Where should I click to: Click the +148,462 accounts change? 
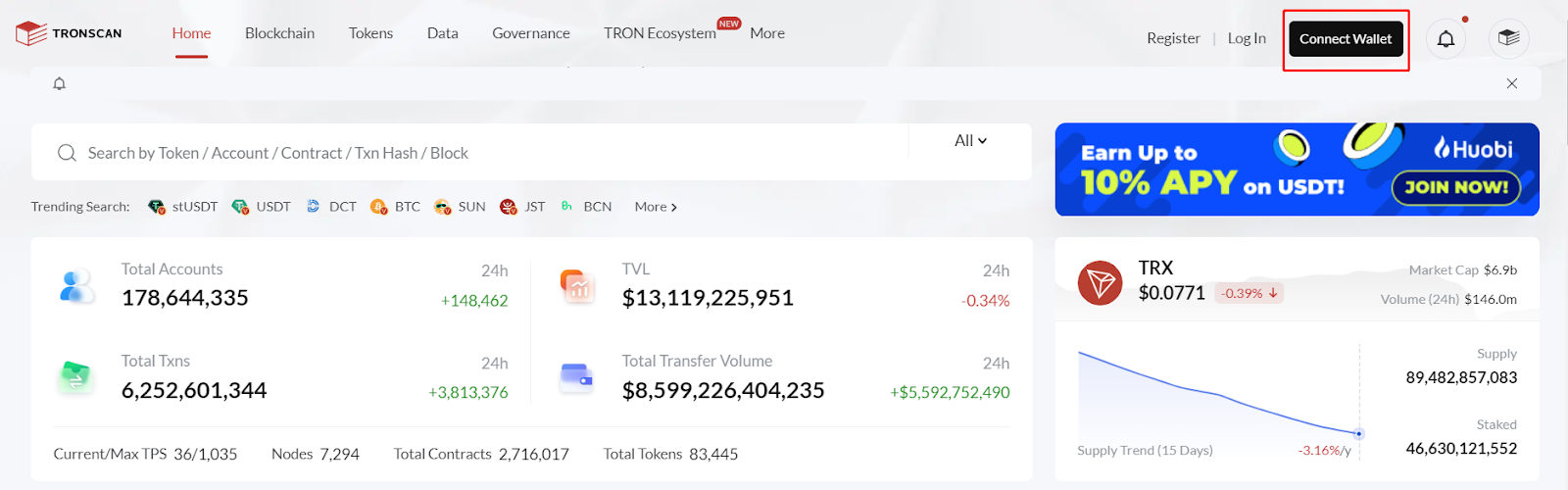[474, 301]
